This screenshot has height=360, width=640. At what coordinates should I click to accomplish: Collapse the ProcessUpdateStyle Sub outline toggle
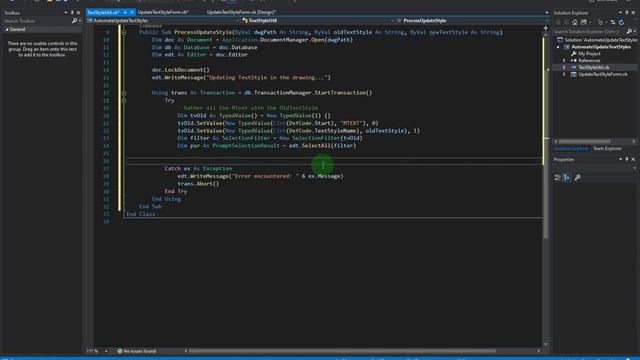tap(124, 32)
